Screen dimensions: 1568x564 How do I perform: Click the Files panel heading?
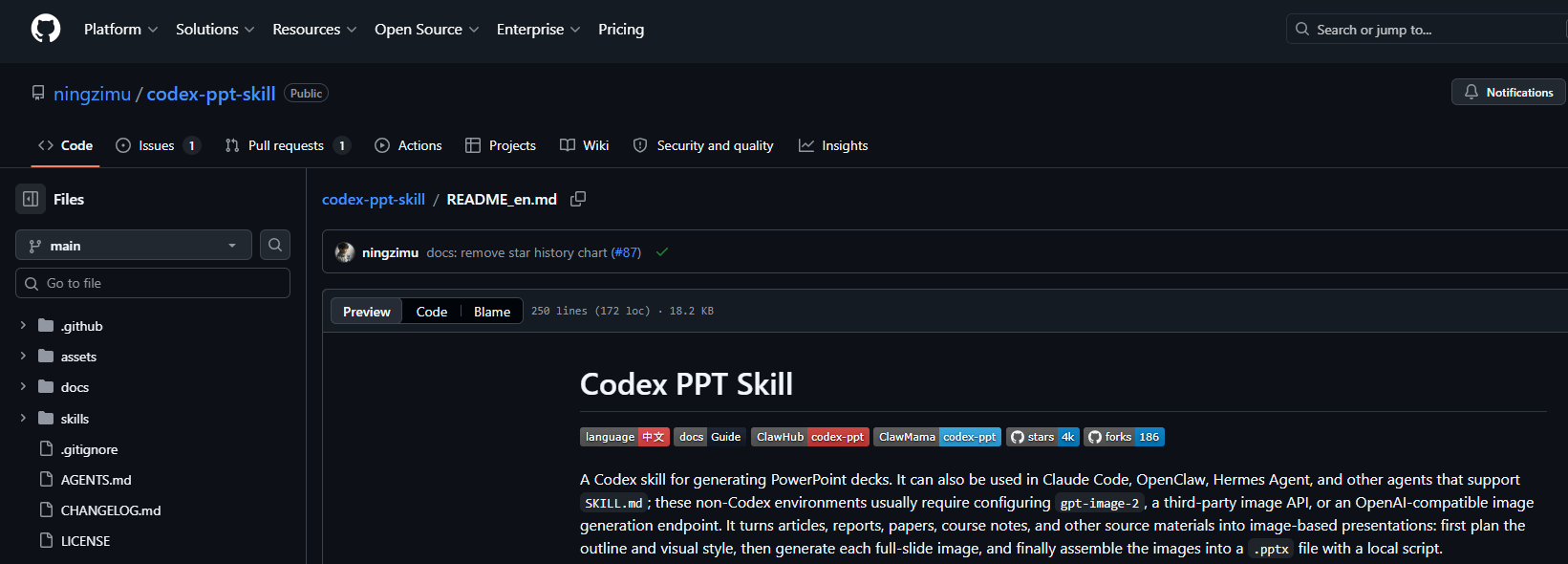click(69, 199)
